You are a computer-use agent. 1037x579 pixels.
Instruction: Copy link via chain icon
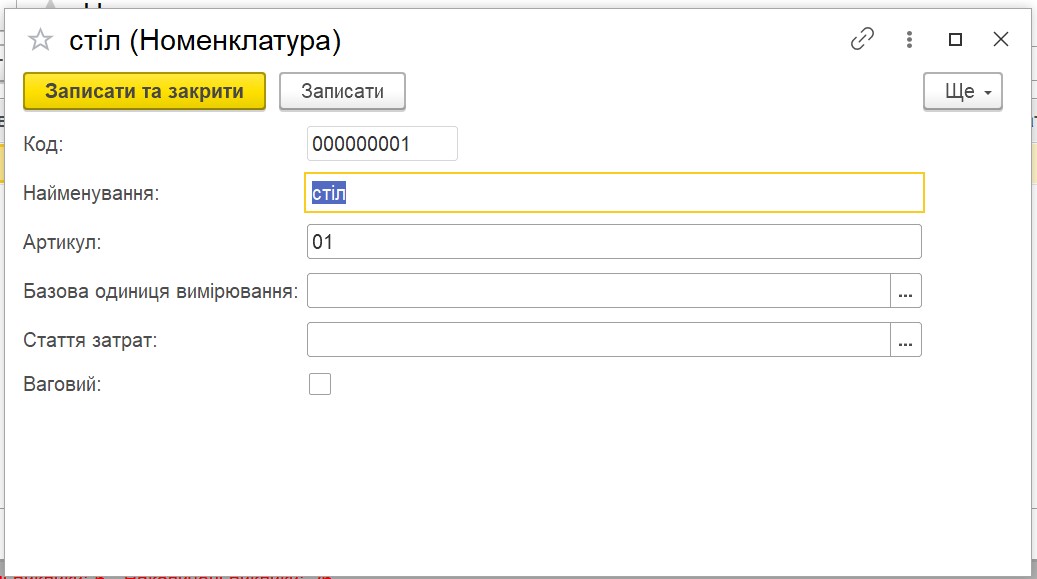tap(862, 40)
